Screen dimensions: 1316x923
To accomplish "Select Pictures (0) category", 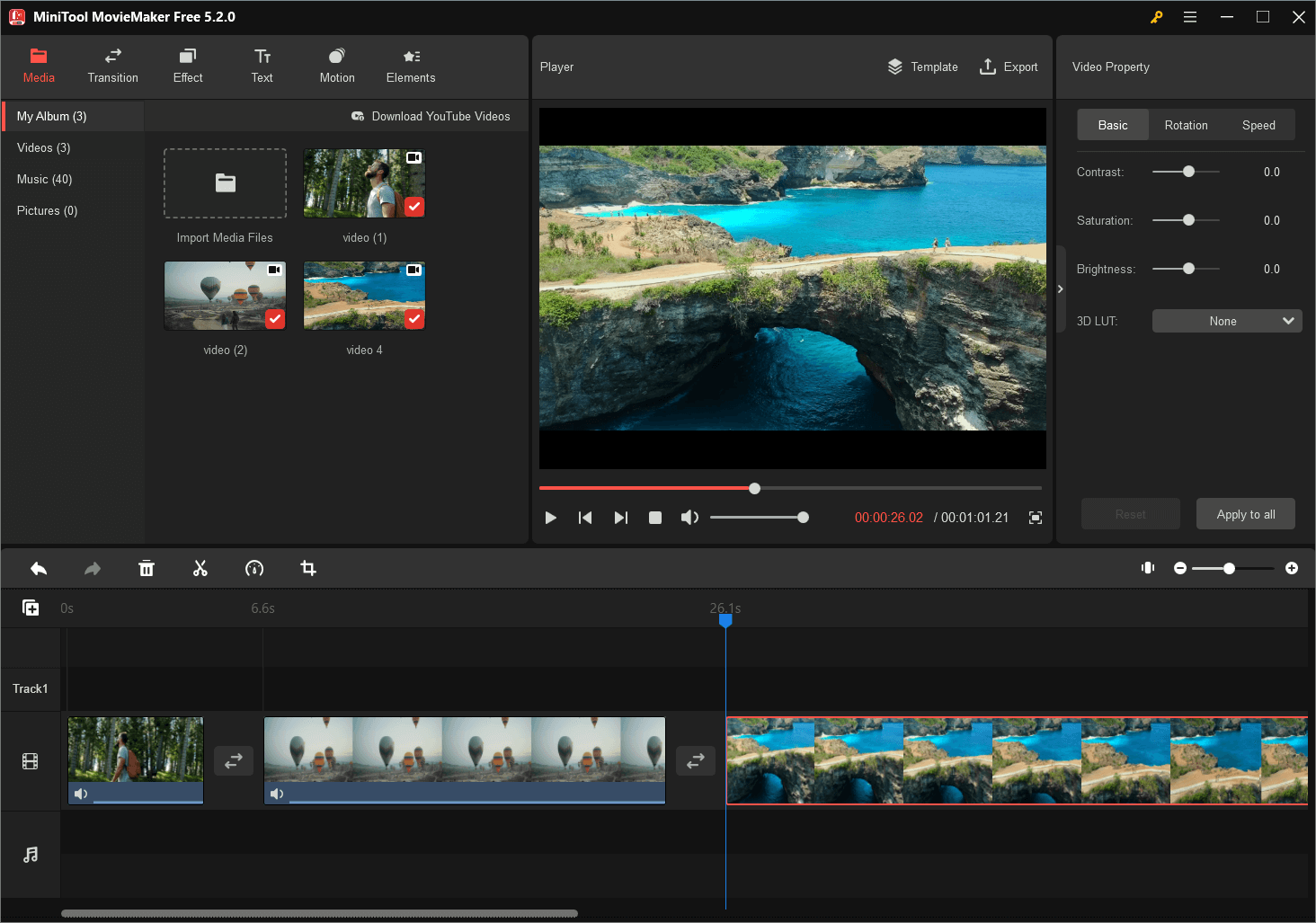I will pyautogui.click(x=73, y=210).
